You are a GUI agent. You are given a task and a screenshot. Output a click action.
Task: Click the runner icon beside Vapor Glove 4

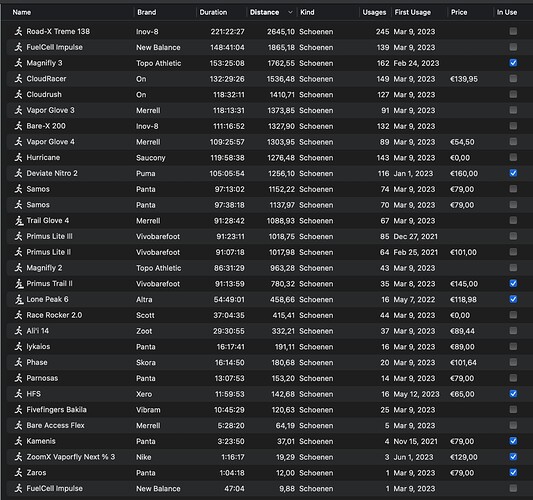(x=18, y=142)
